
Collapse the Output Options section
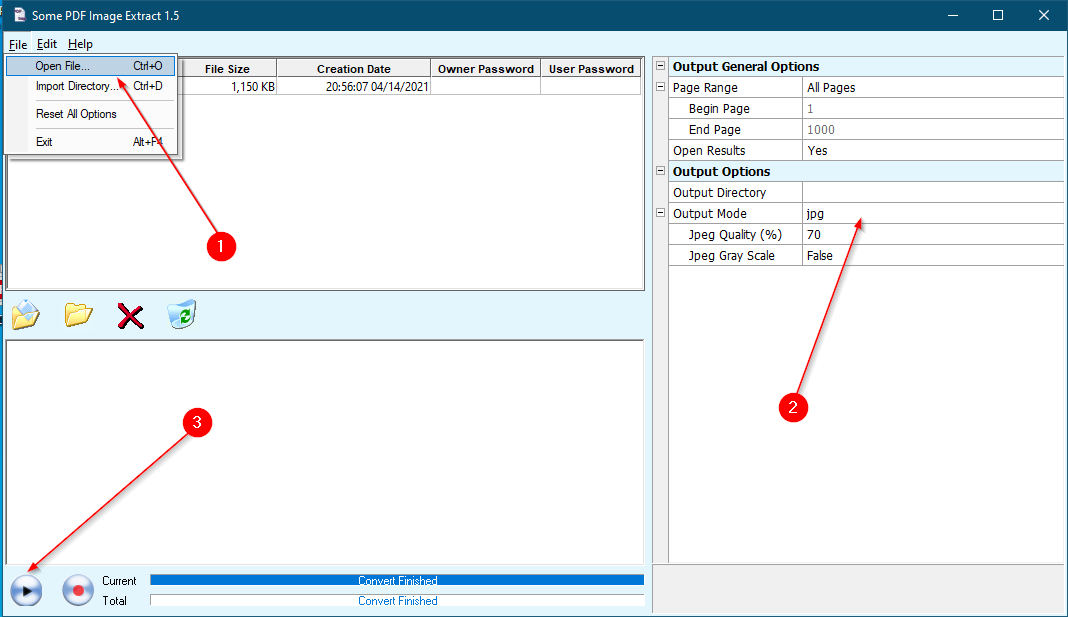point(660,171)
